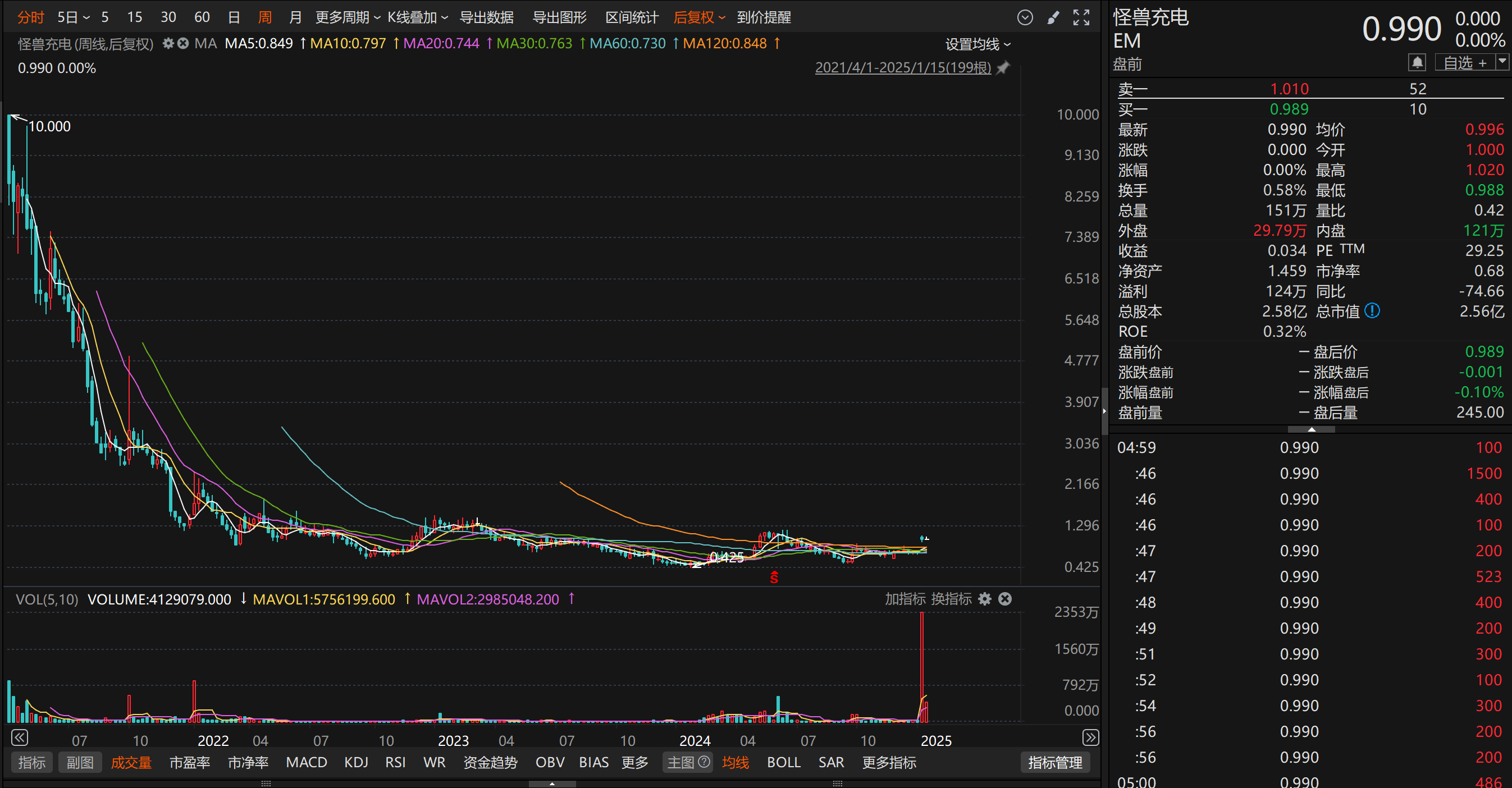Select 市净率 indicator
1512x788 pixels.
pos(248,762)
